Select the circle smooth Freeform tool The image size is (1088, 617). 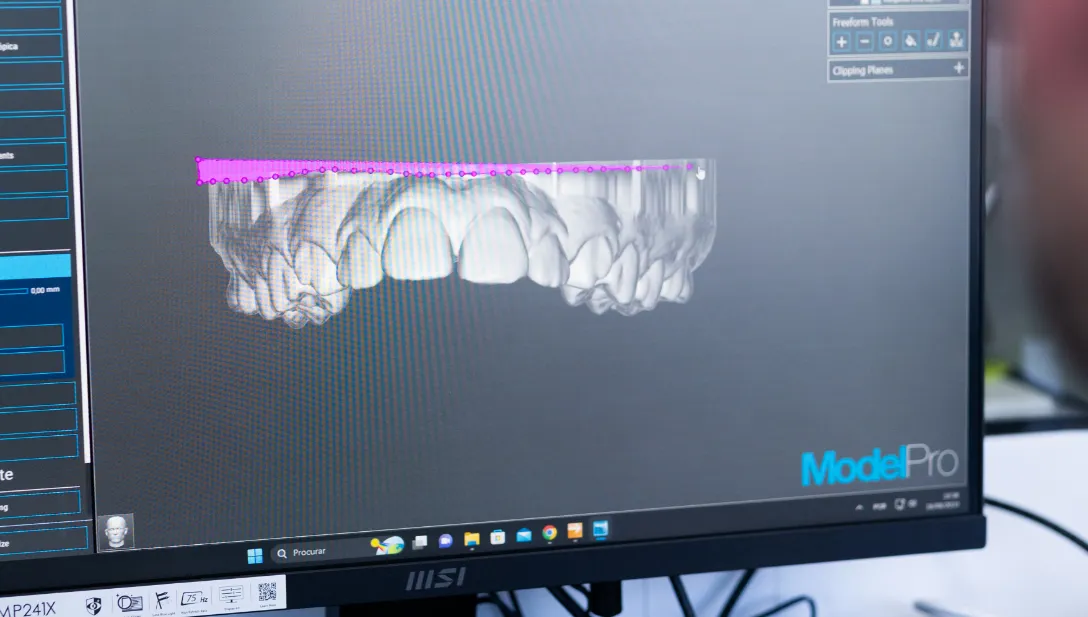click(x=887, y=41)
